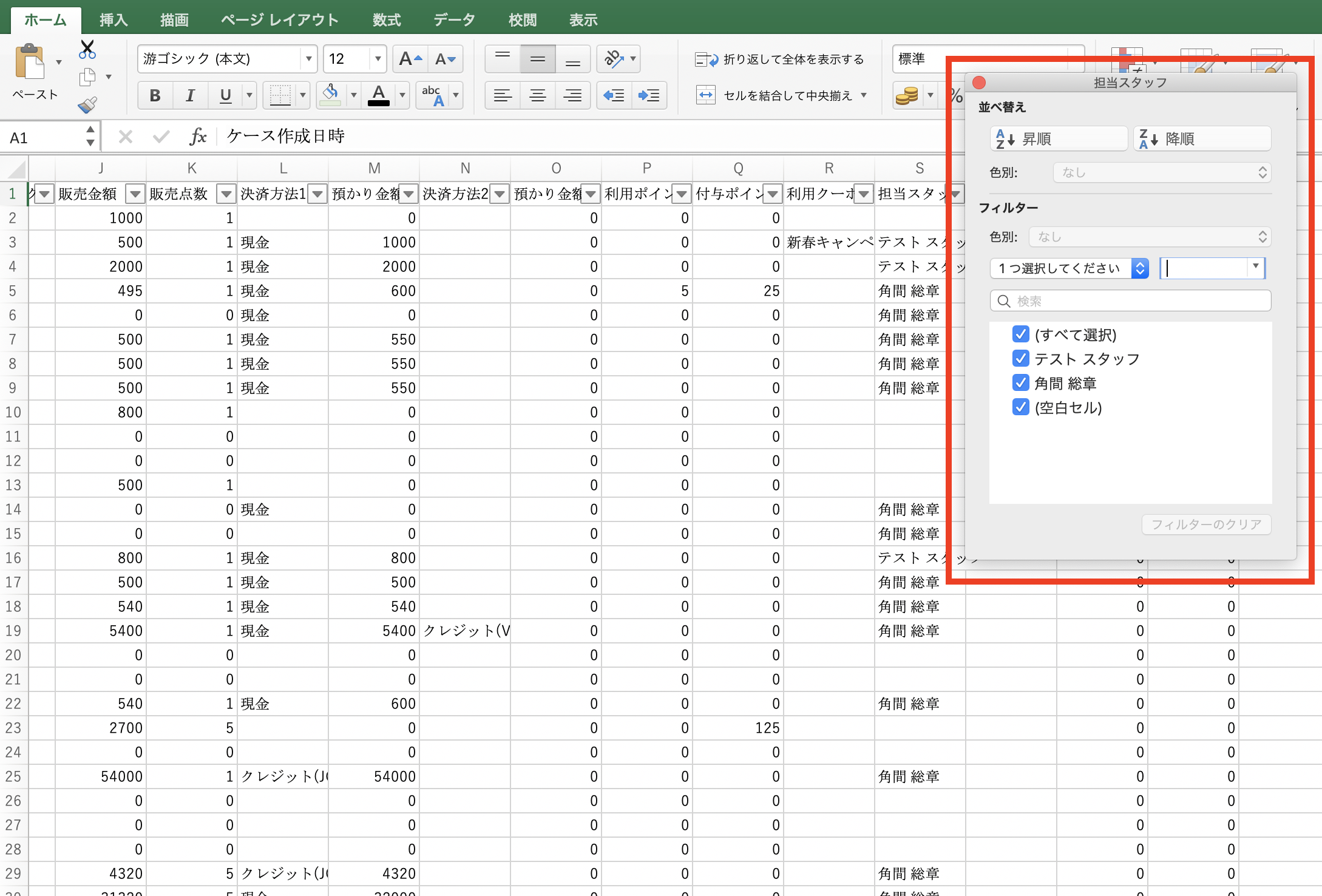The image size is (1322, 896).
Task: Toggle Bold formatting
Action: 155,95
